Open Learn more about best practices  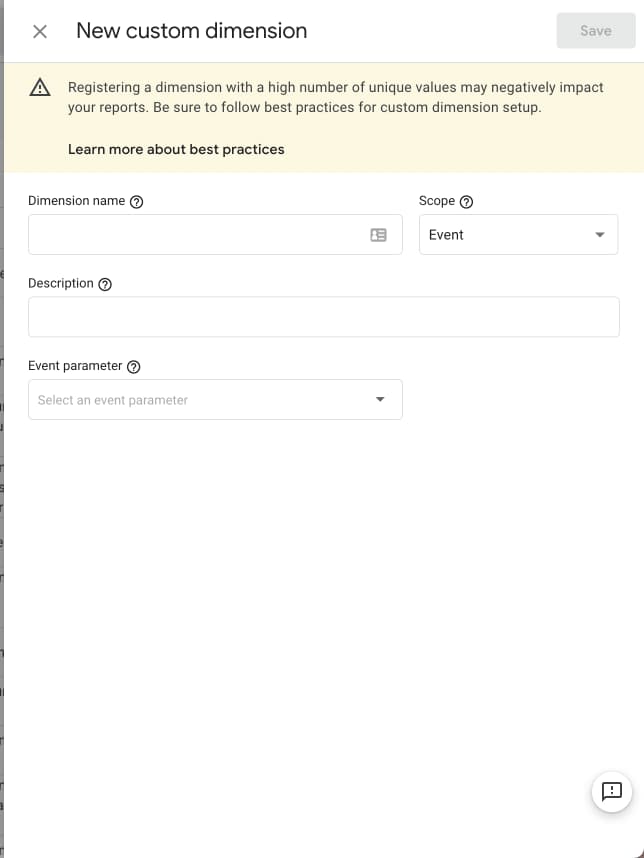click(x=176, y=149)
